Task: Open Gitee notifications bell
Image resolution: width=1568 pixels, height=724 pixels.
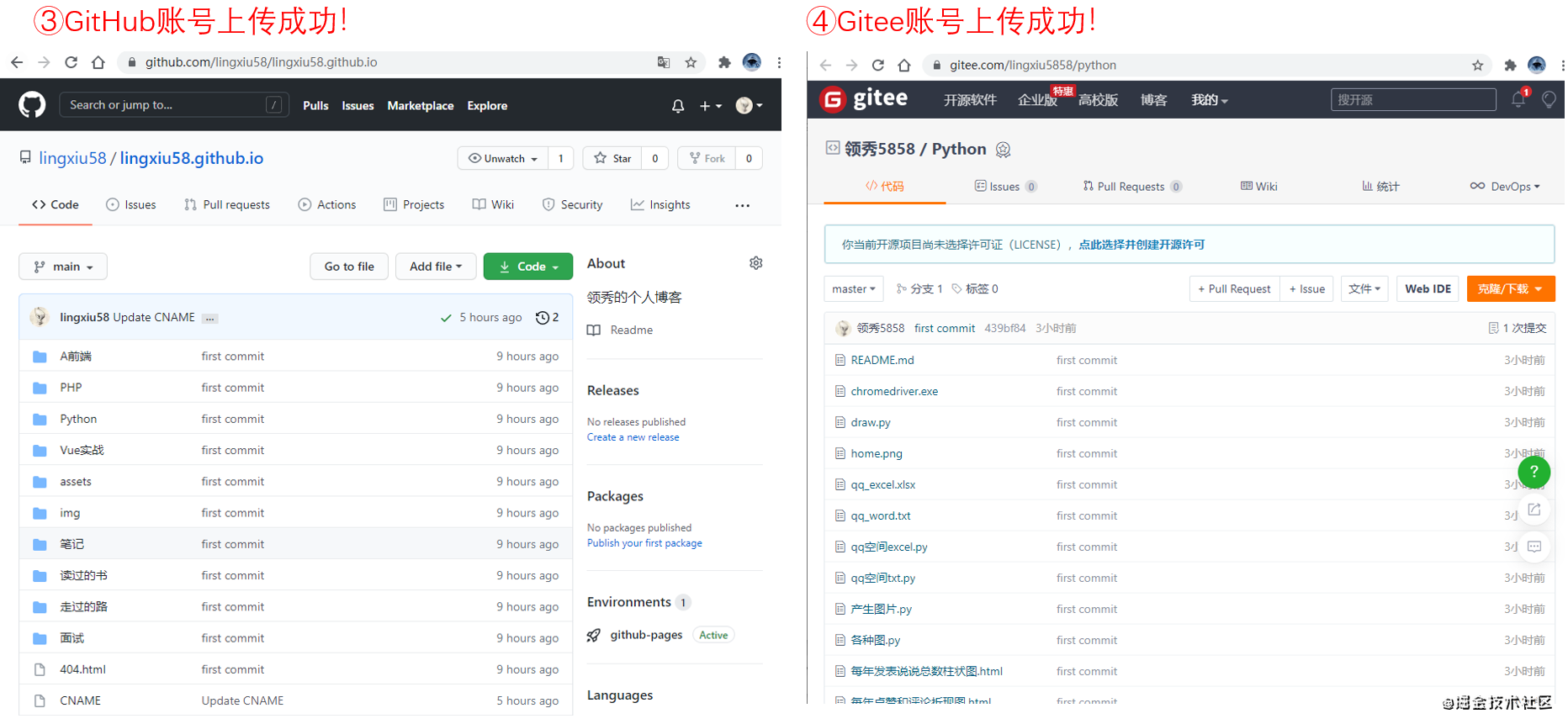Action: click(x=1519, y=99)
